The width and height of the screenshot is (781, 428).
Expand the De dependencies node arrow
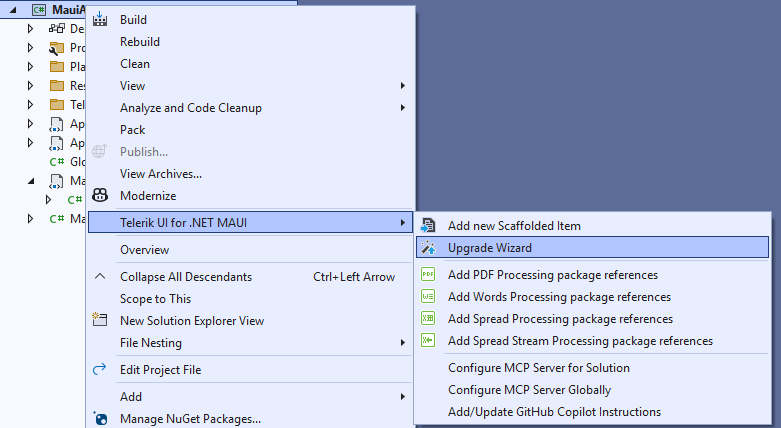click(30, 28)
